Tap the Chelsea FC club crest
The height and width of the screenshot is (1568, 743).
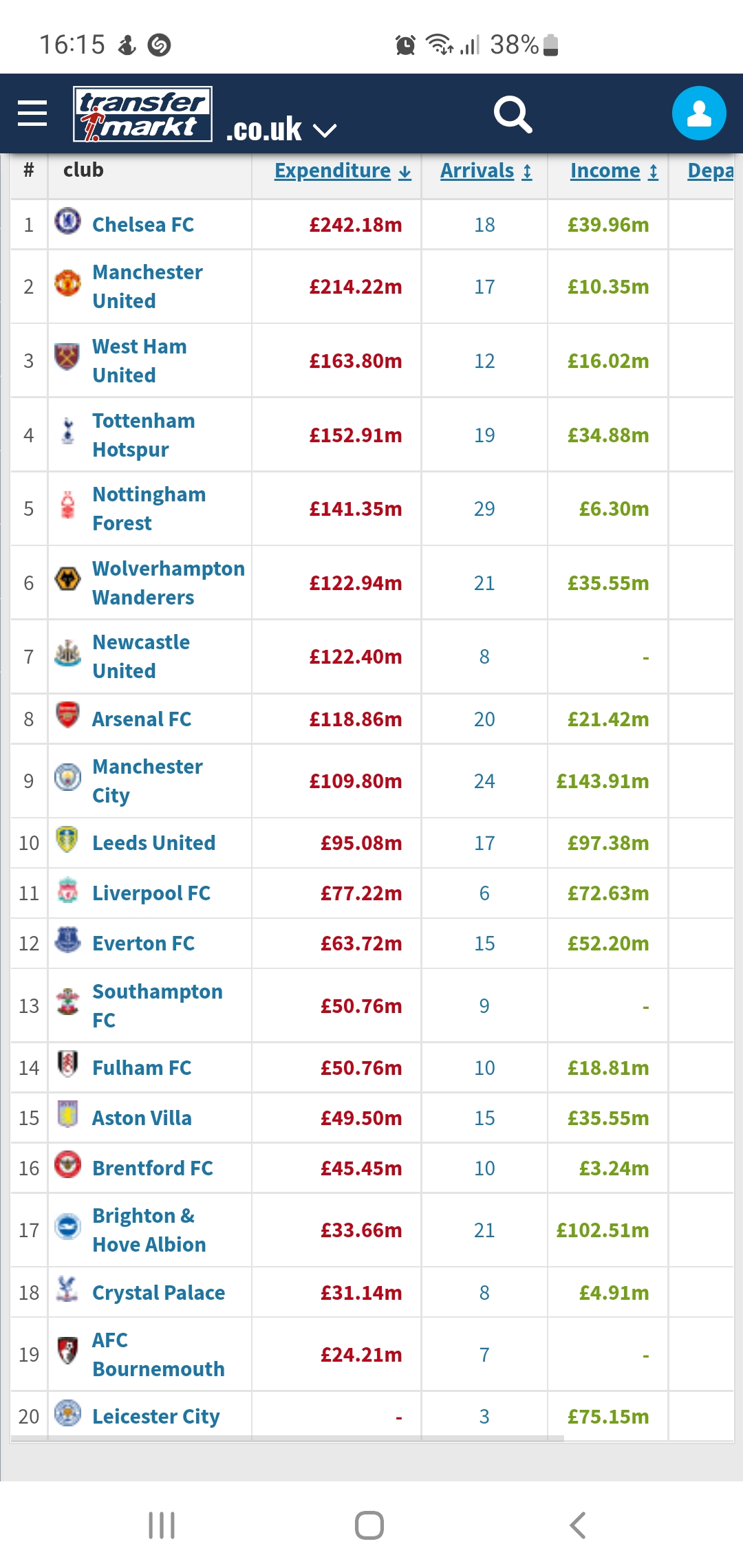pyautogui.click(x=67, y=221)
